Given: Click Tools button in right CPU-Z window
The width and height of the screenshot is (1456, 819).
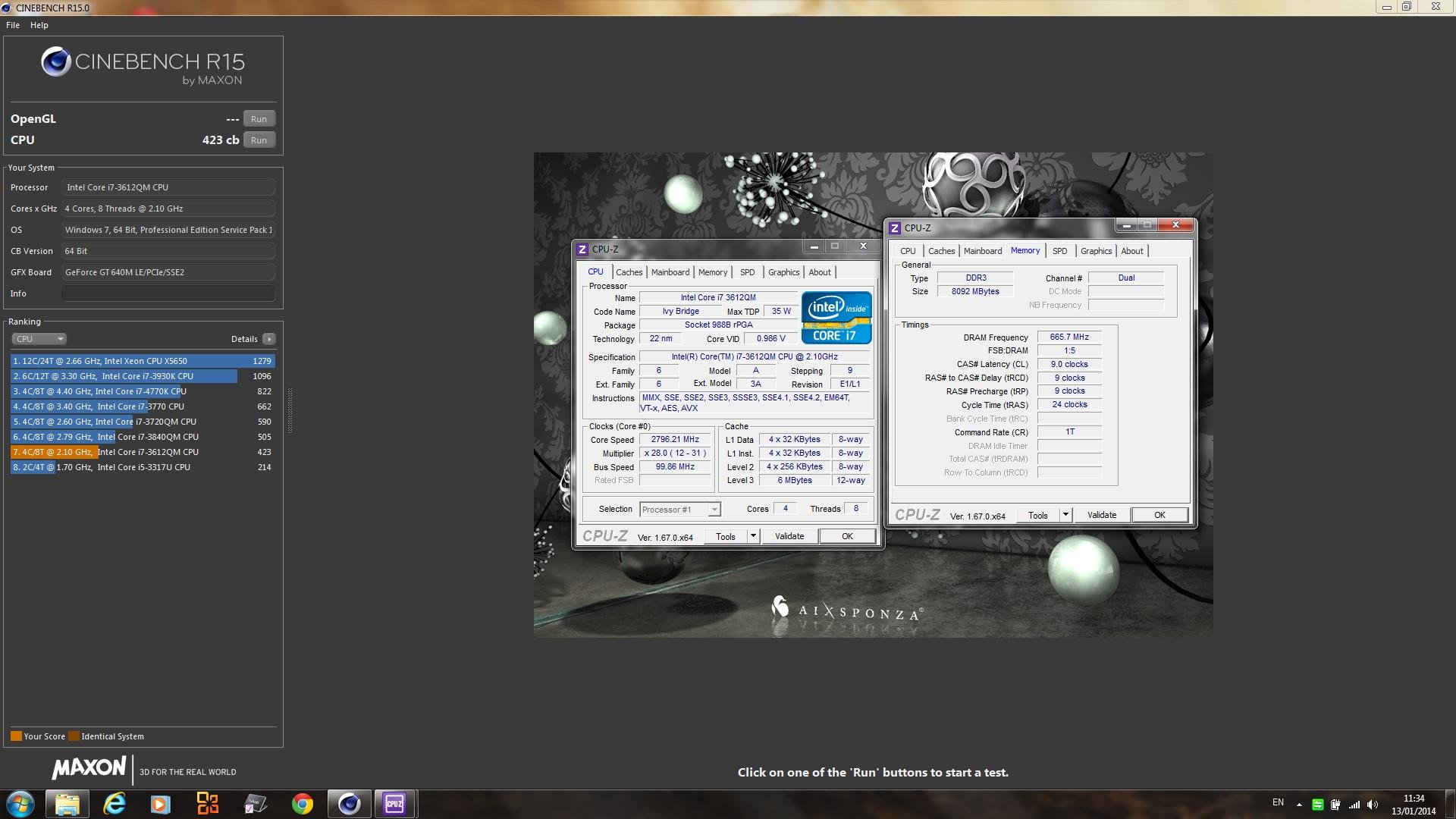Looking at the screenshot, I should click(1038, 515).
